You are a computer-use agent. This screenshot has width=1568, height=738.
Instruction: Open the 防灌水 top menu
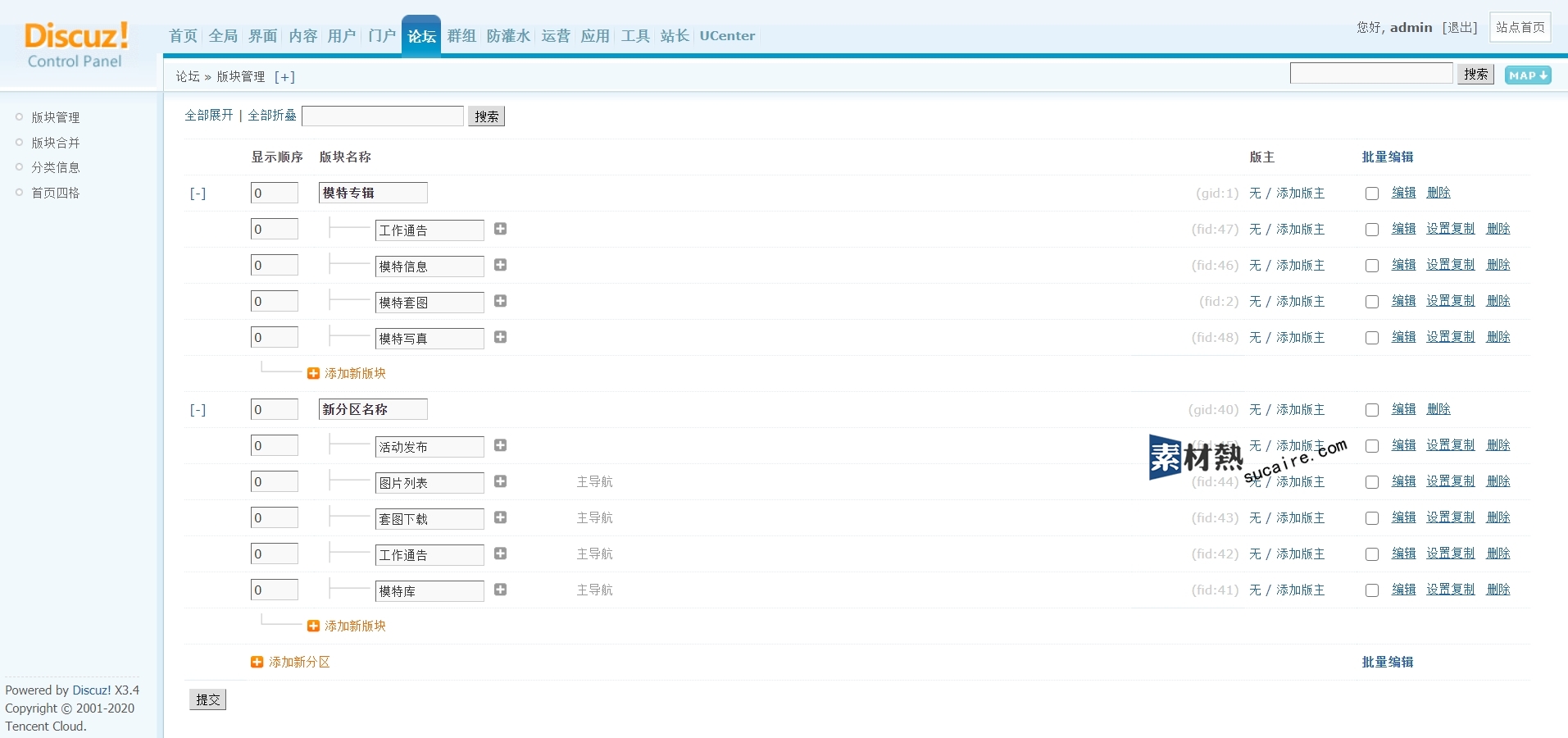508,35
